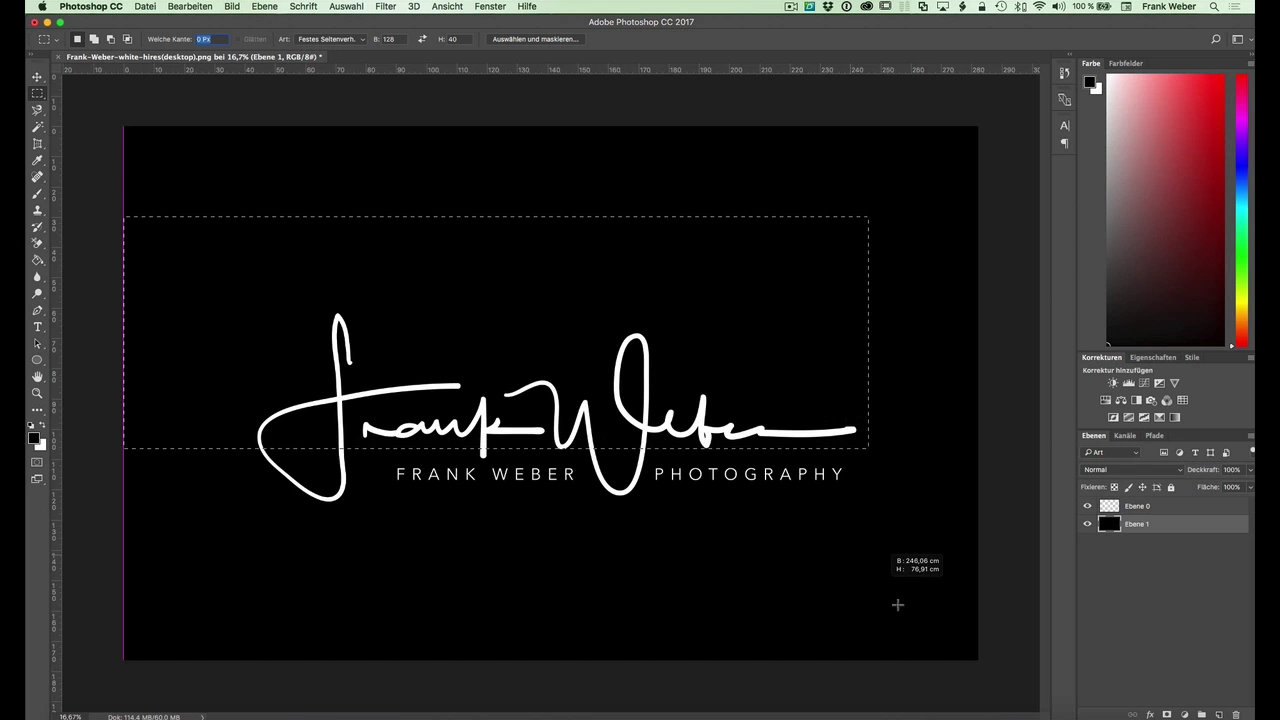The image size is (1280, 720).
Task: Click in the vertical hue slider strip
Action: pyautogui.click(x=1241, y=210)
